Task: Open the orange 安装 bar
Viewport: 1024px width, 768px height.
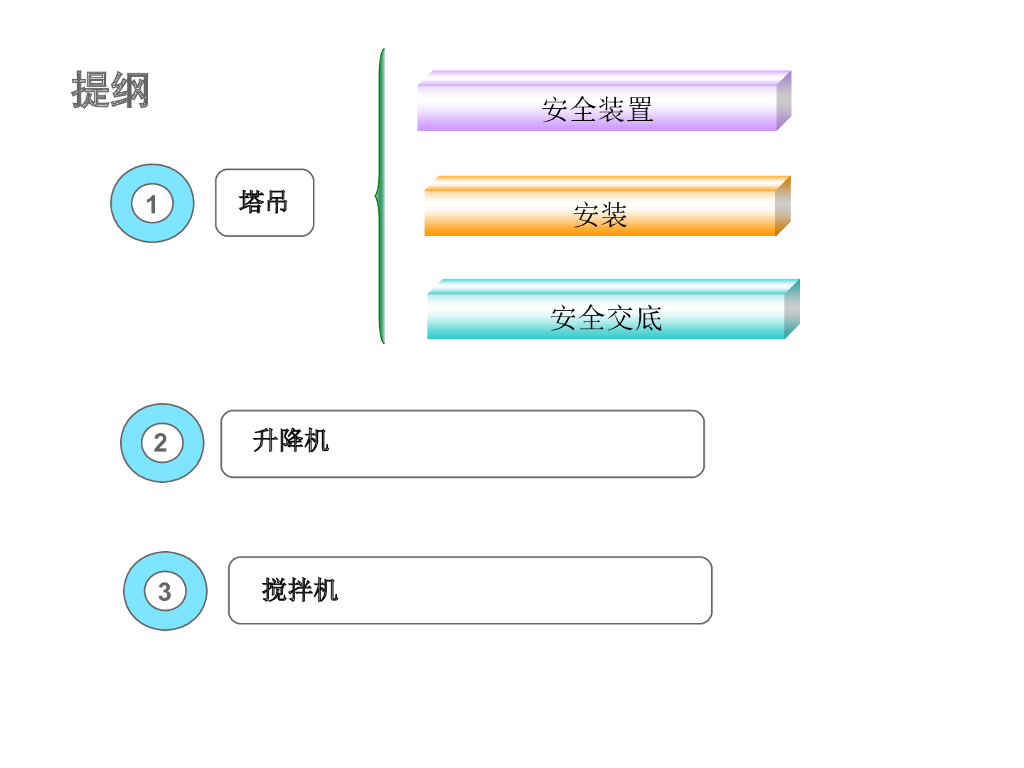Action: click(x=600, y=214)
